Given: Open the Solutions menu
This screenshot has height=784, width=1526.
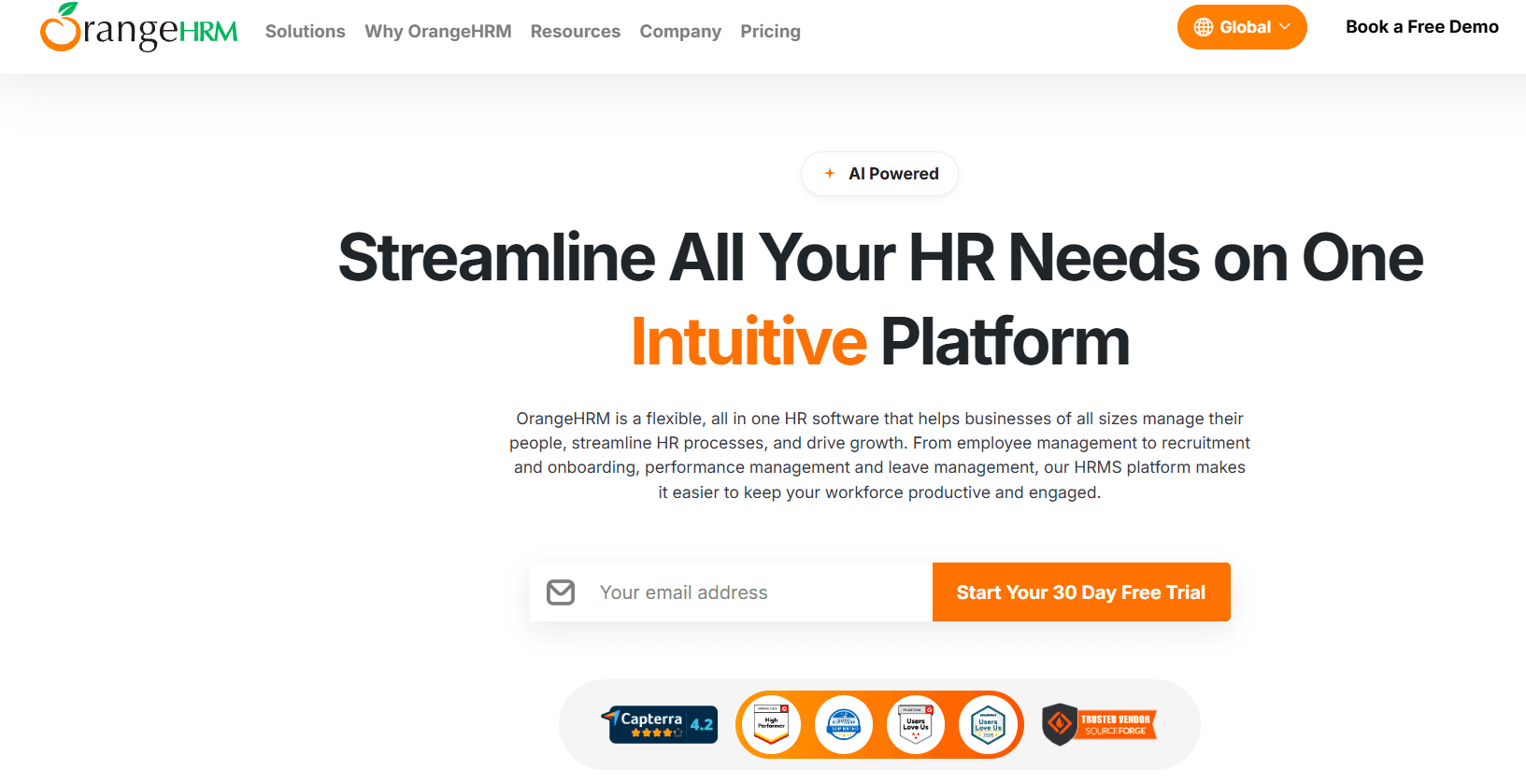Looking at the screenshot, I should coord(306,32).
